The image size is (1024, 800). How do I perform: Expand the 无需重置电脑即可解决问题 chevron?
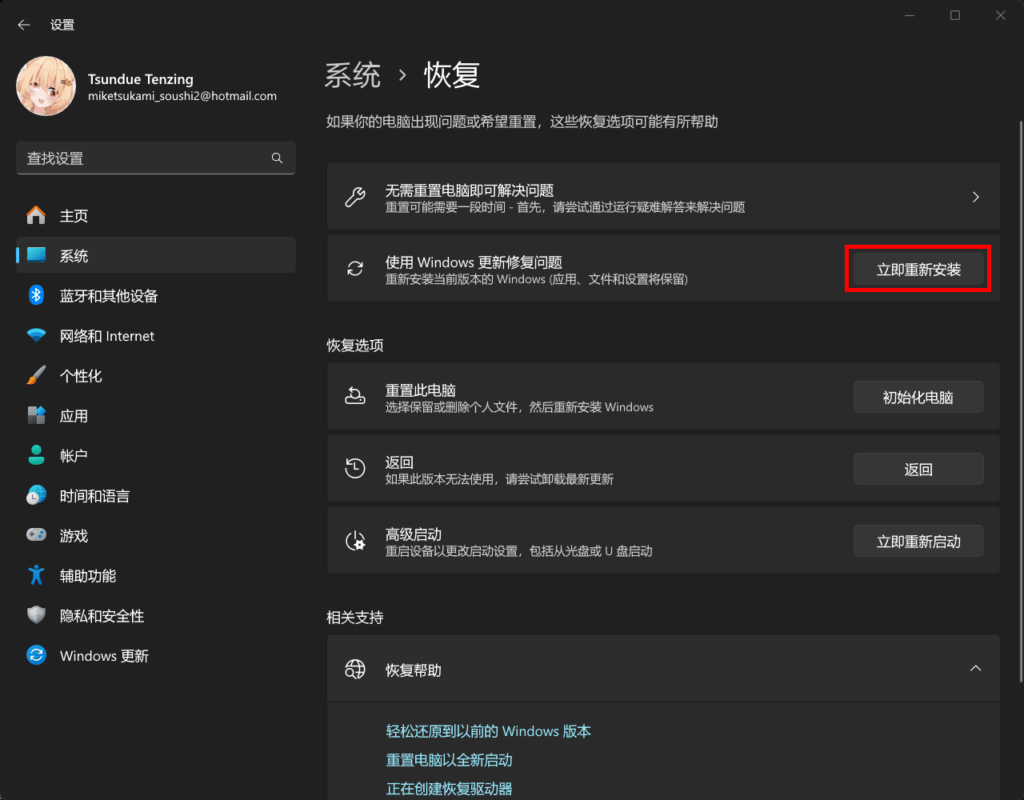(976, 197)
